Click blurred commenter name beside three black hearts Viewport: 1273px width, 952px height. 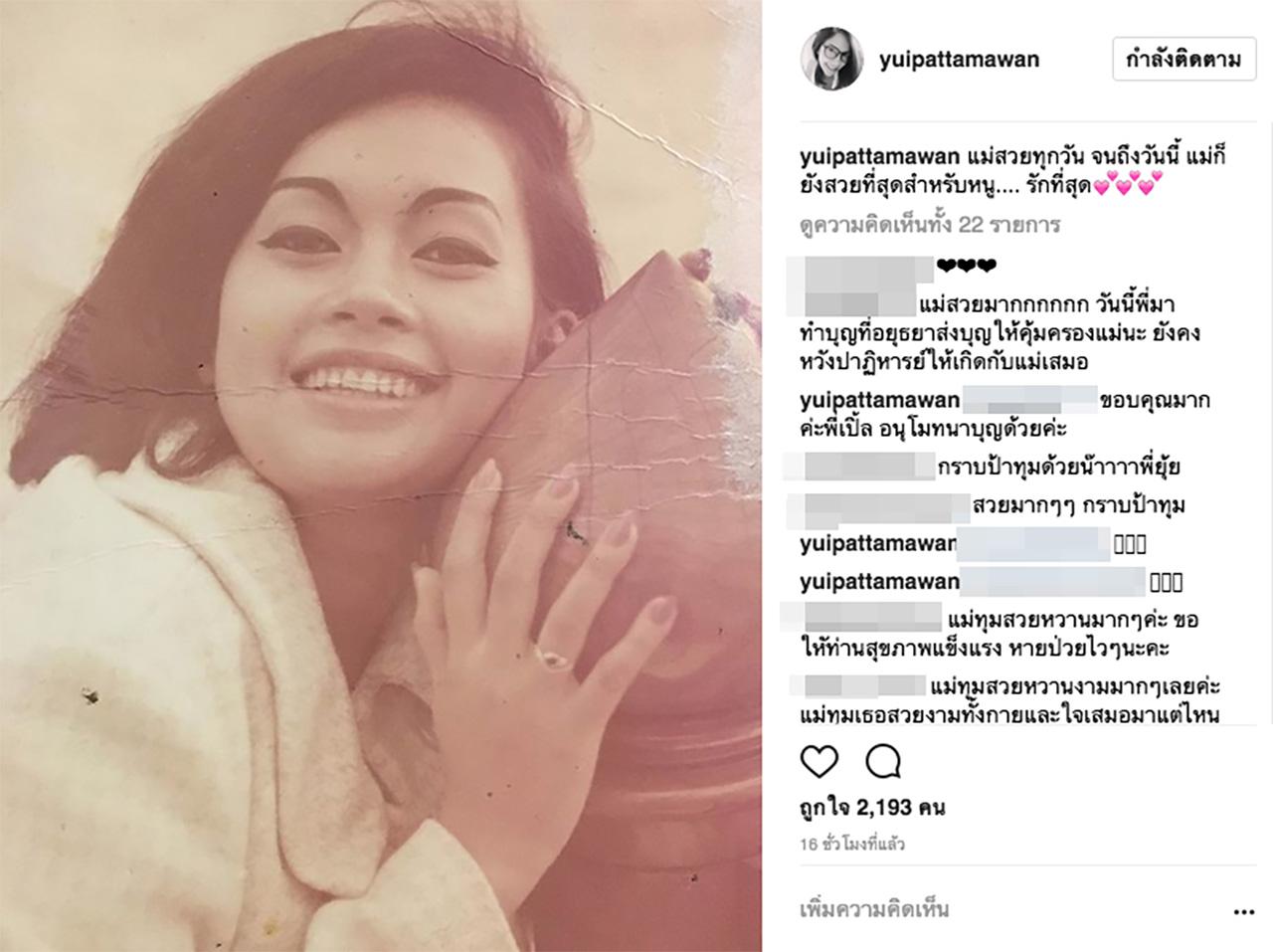tap(859, 270)
